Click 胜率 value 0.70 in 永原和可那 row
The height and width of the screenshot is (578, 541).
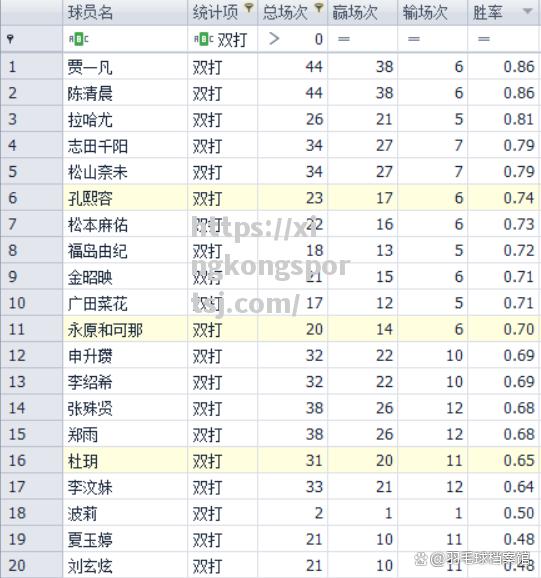519,329
